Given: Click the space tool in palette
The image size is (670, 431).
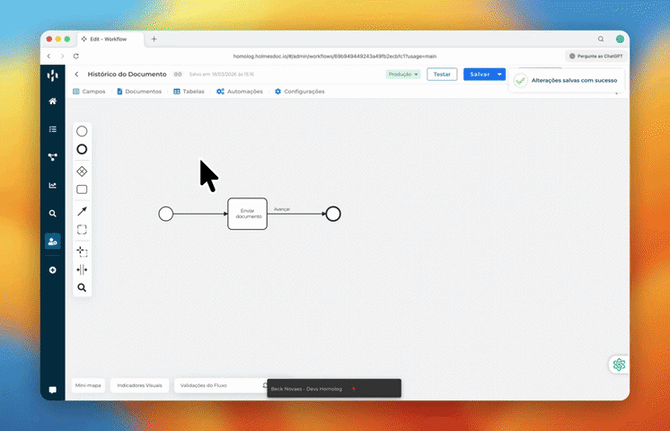Looking at the screenshot, I should coord(82,269).
